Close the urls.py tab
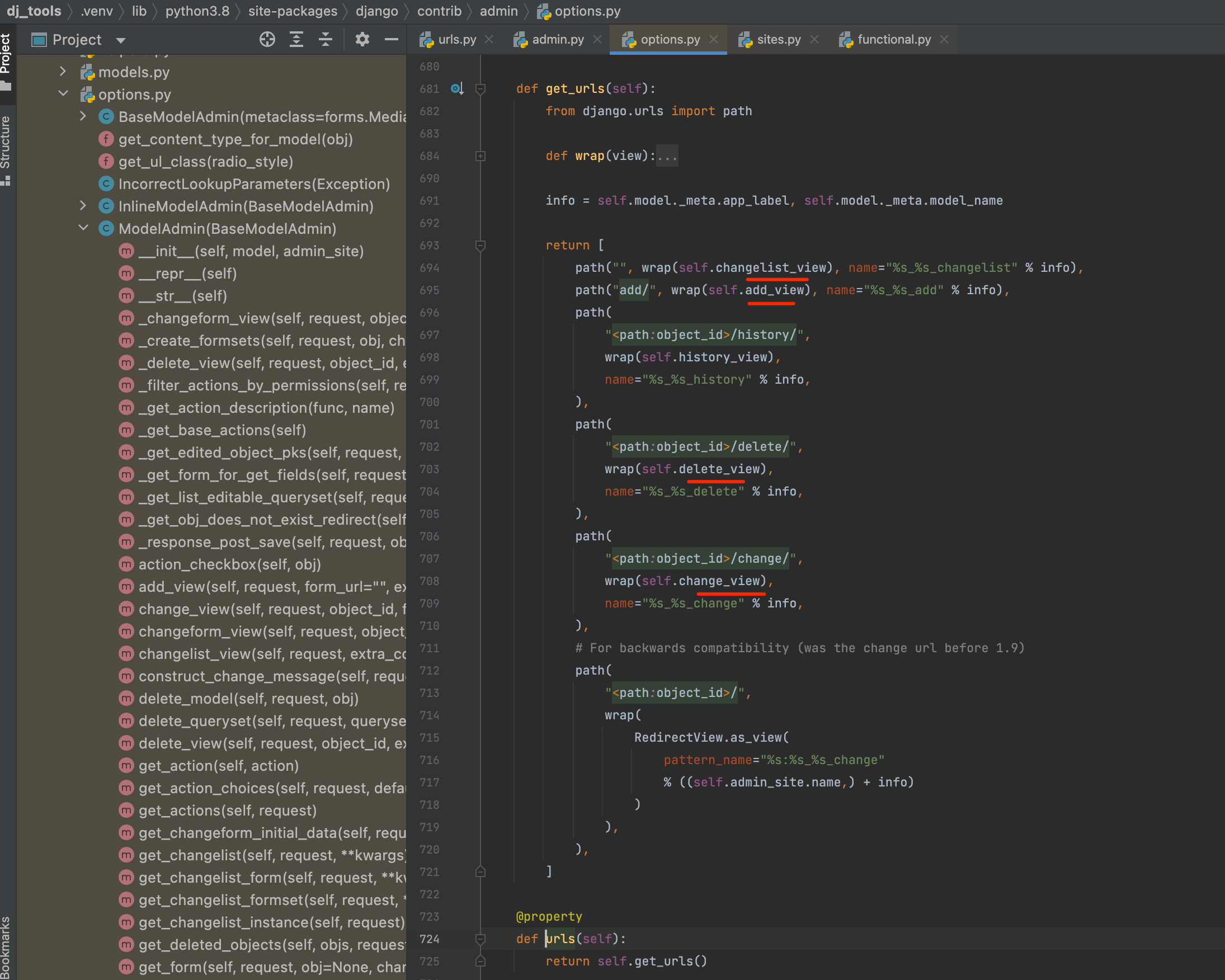Screen dimensions: 1225x980 click(489, 39)
